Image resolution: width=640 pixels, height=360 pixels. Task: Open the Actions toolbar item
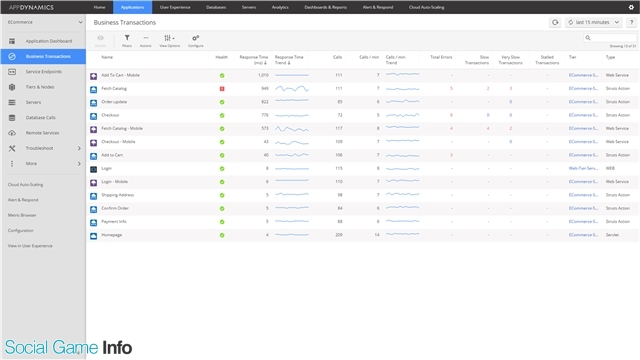coord(146,40)
